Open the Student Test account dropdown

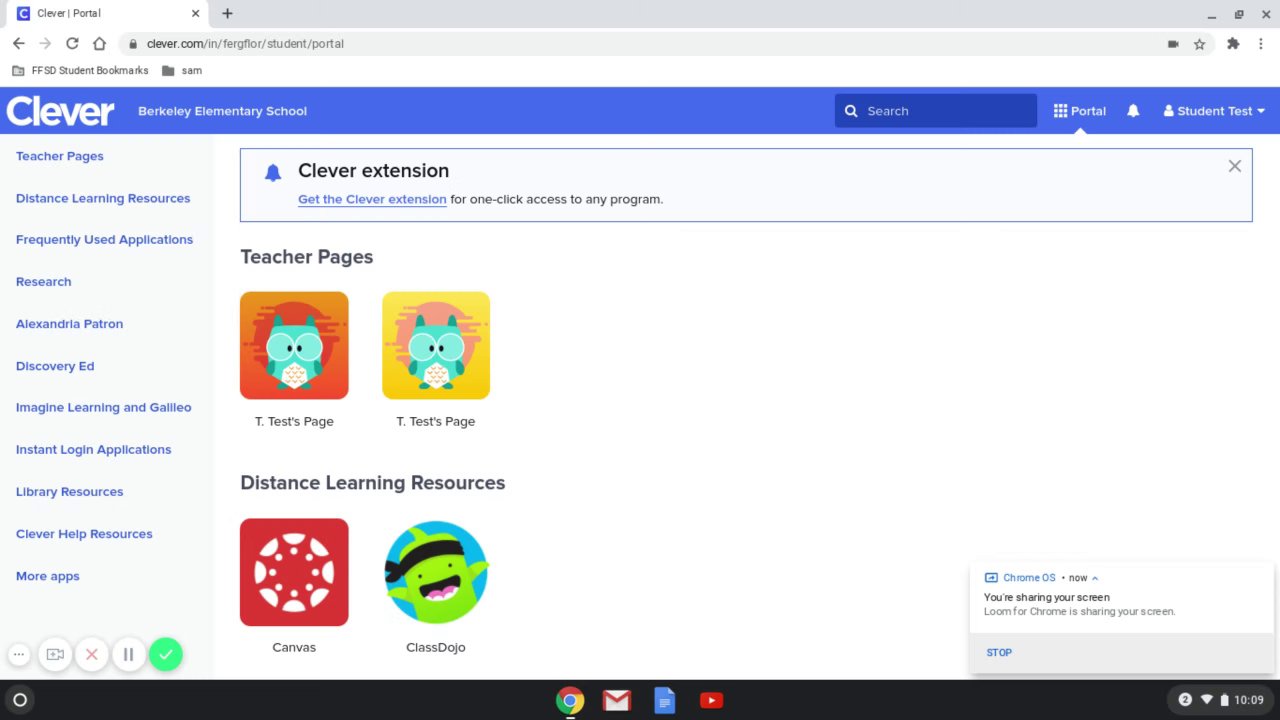1214,111
